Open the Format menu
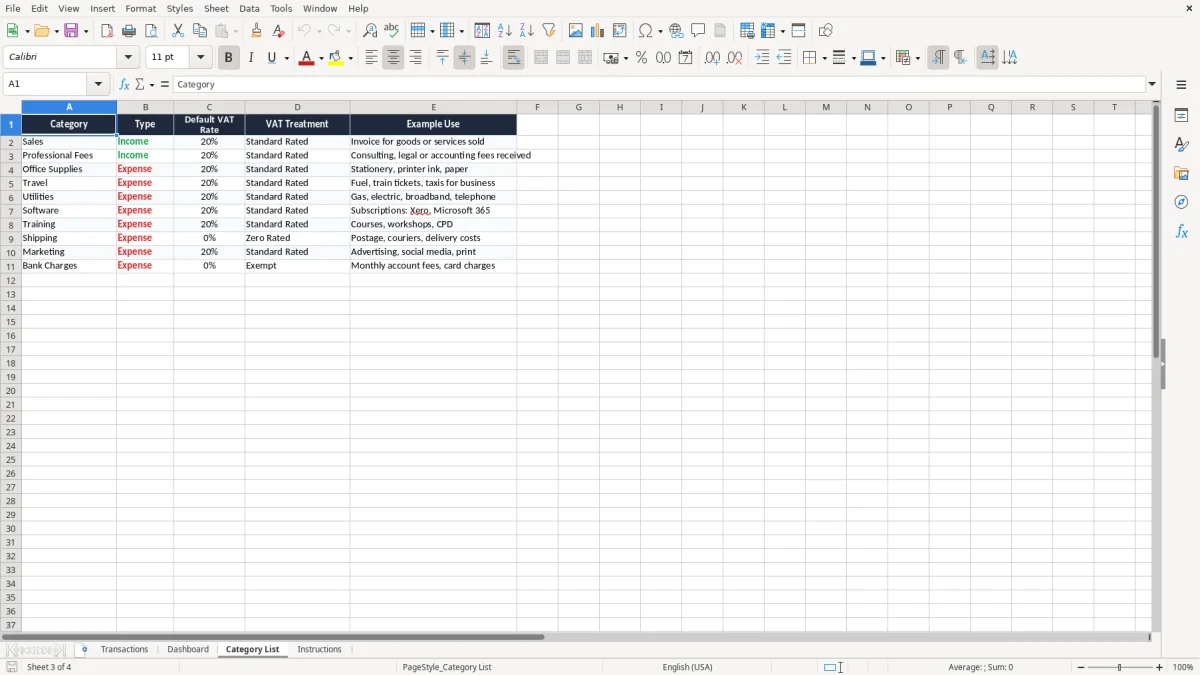Screen dimensions: 1200x675 pos(141,8)
